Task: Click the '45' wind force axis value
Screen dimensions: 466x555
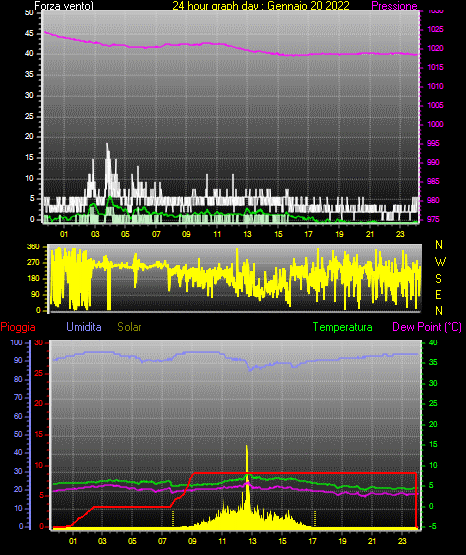Action: point(29,33)
